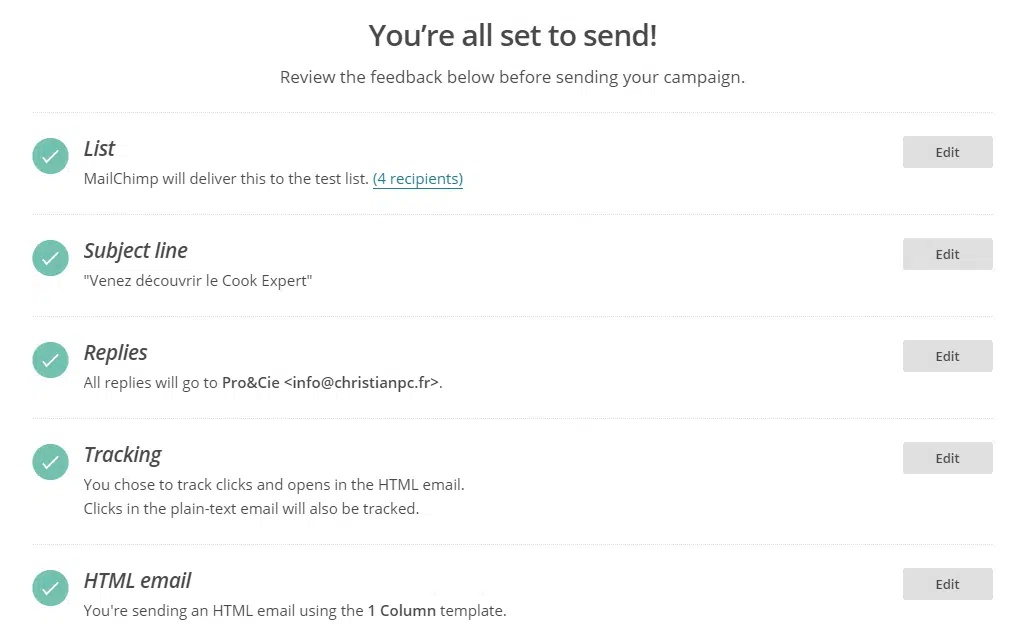Click the green checkmark icon beside List

click(x=50, y=156)
